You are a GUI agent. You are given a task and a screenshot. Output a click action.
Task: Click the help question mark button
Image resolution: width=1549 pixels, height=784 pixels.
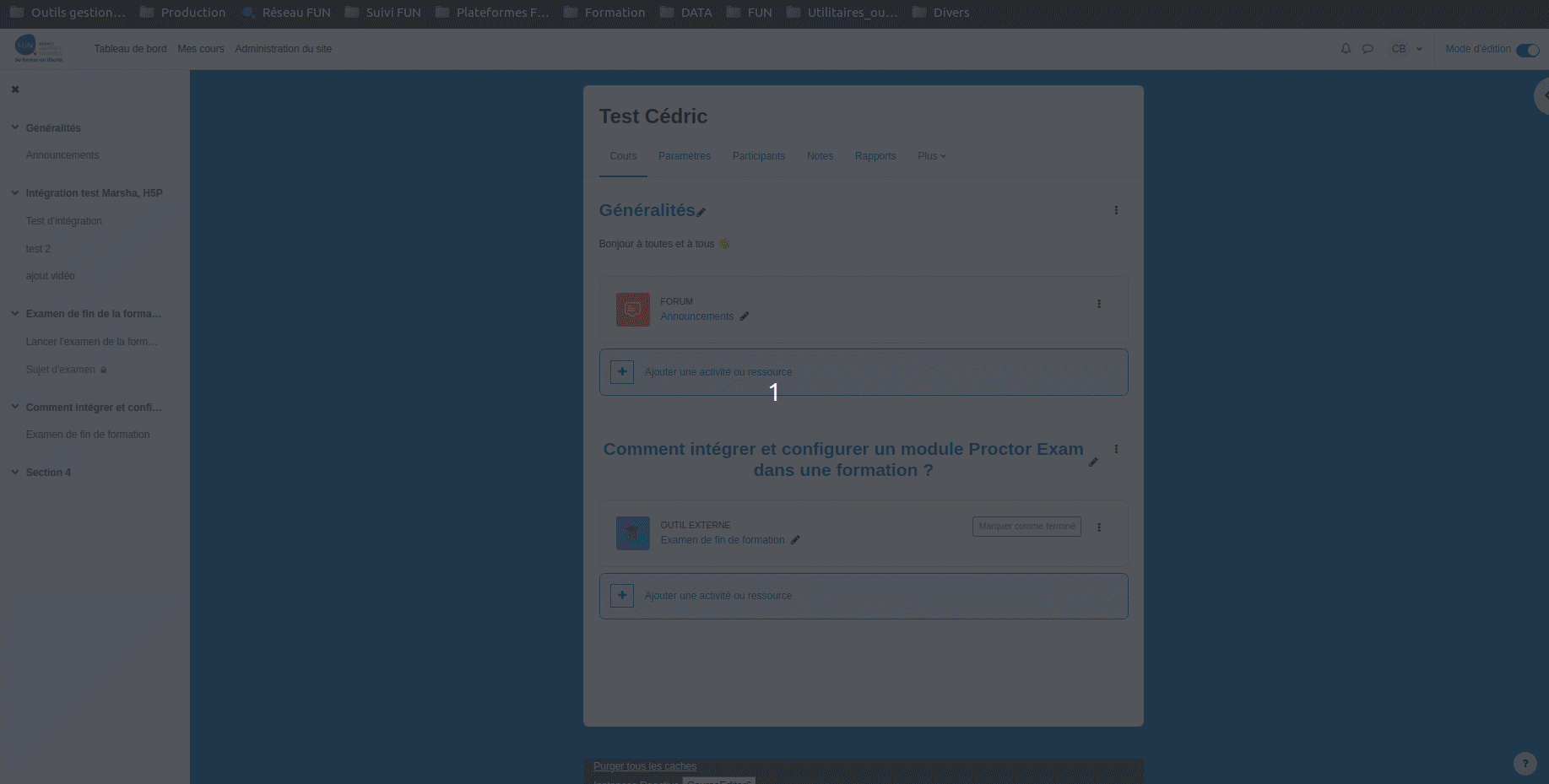coord(1525,764)
